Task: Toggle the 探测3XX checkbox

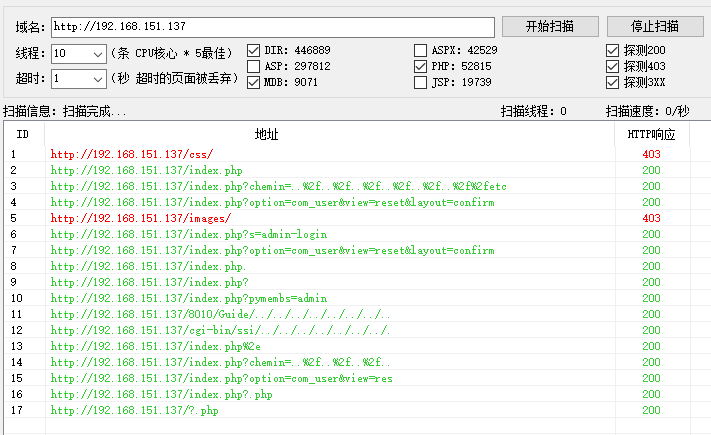Action: (612, 82)
